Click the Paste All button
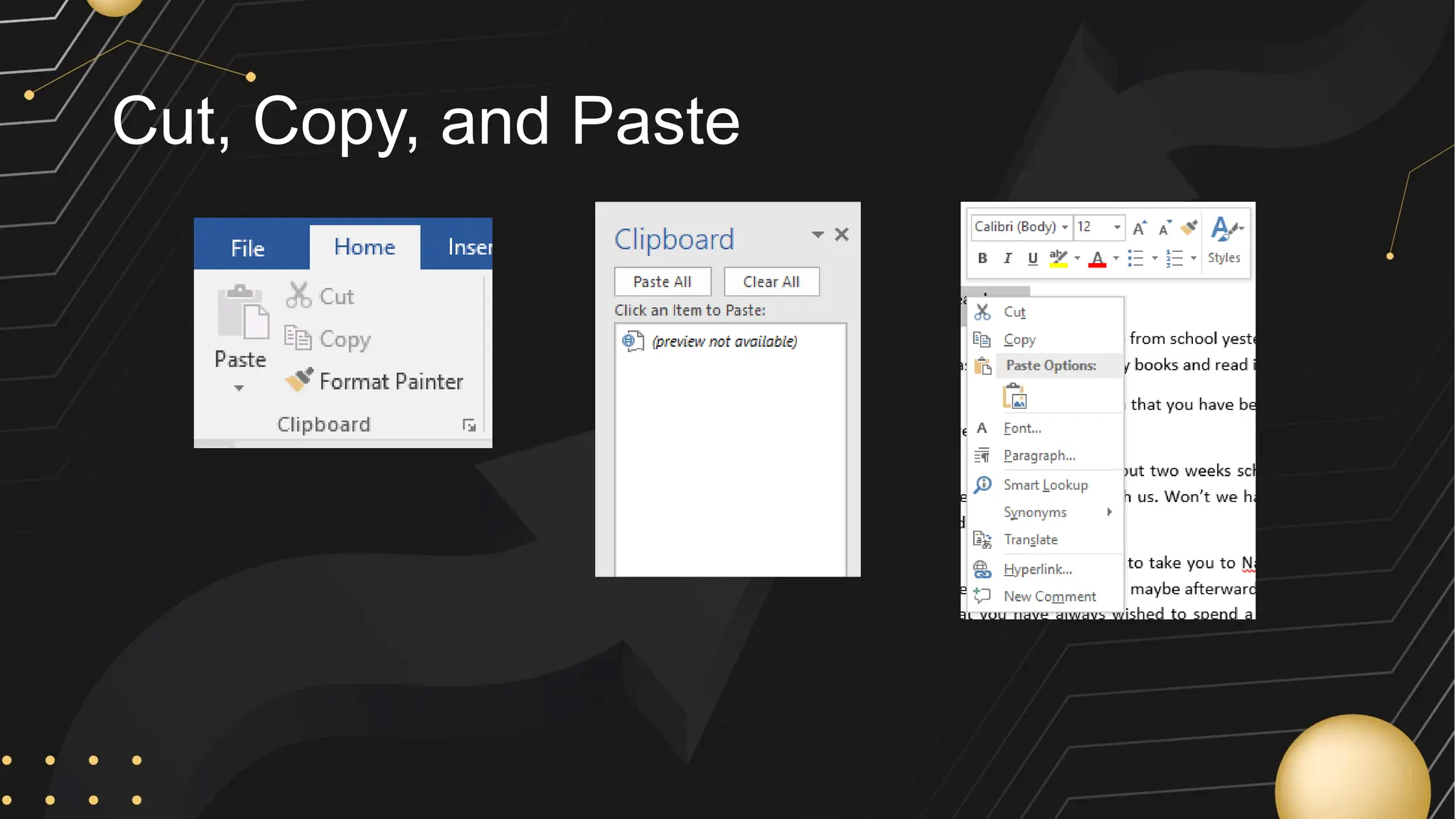The width and height of the screenshot is (1456, 819). [663, 282]
